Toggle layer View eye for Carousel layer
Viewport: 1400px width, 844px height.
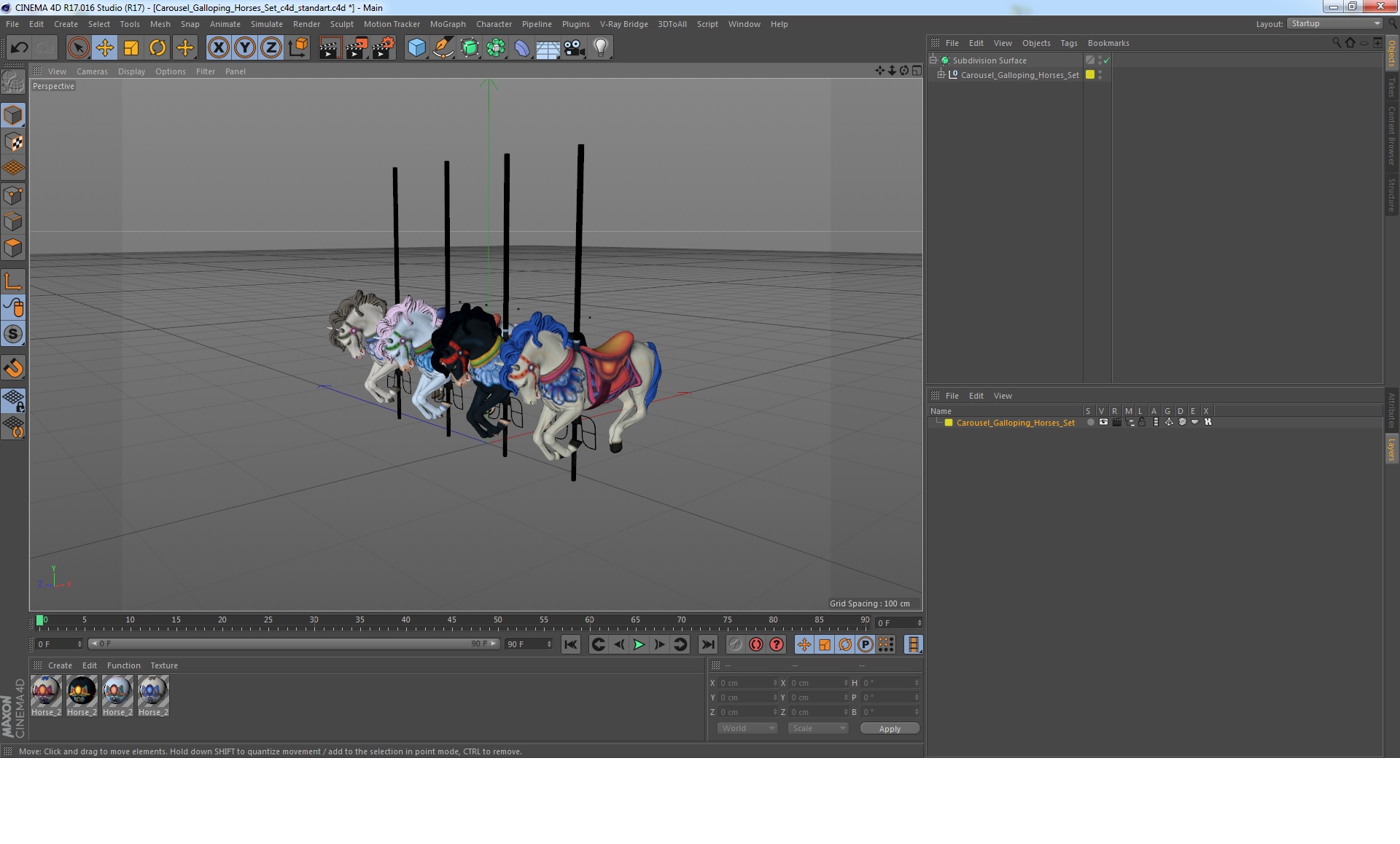click(1104, 423)
